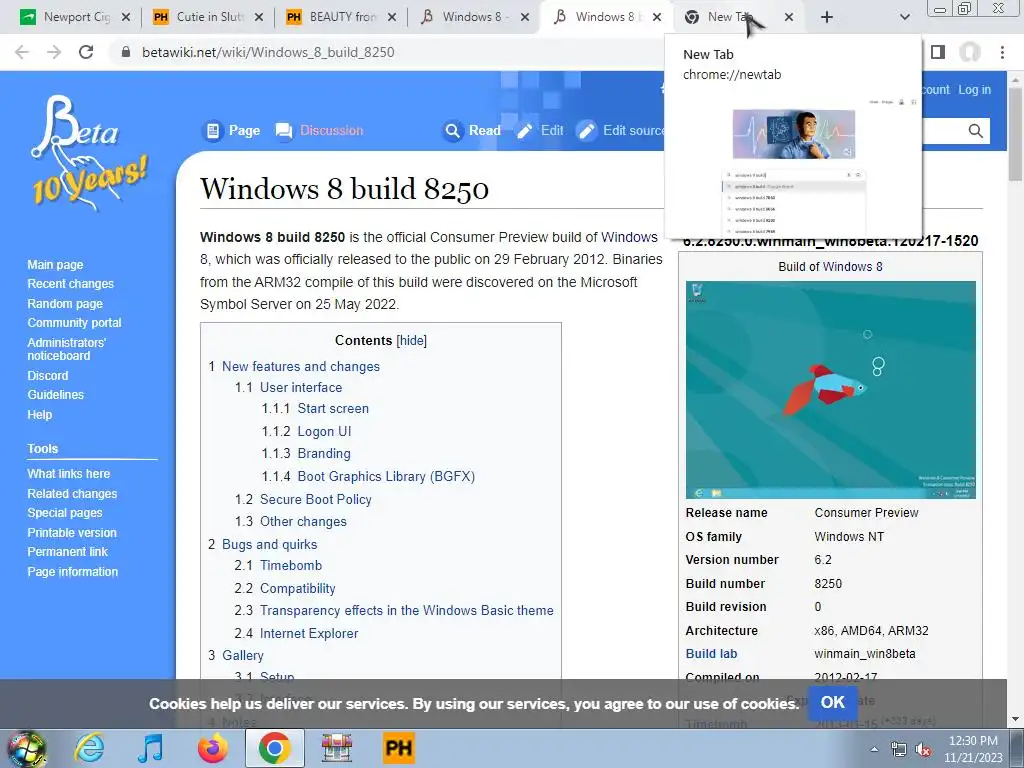
Task: Expand the tab search dropdown arrow
Action: 904,17
